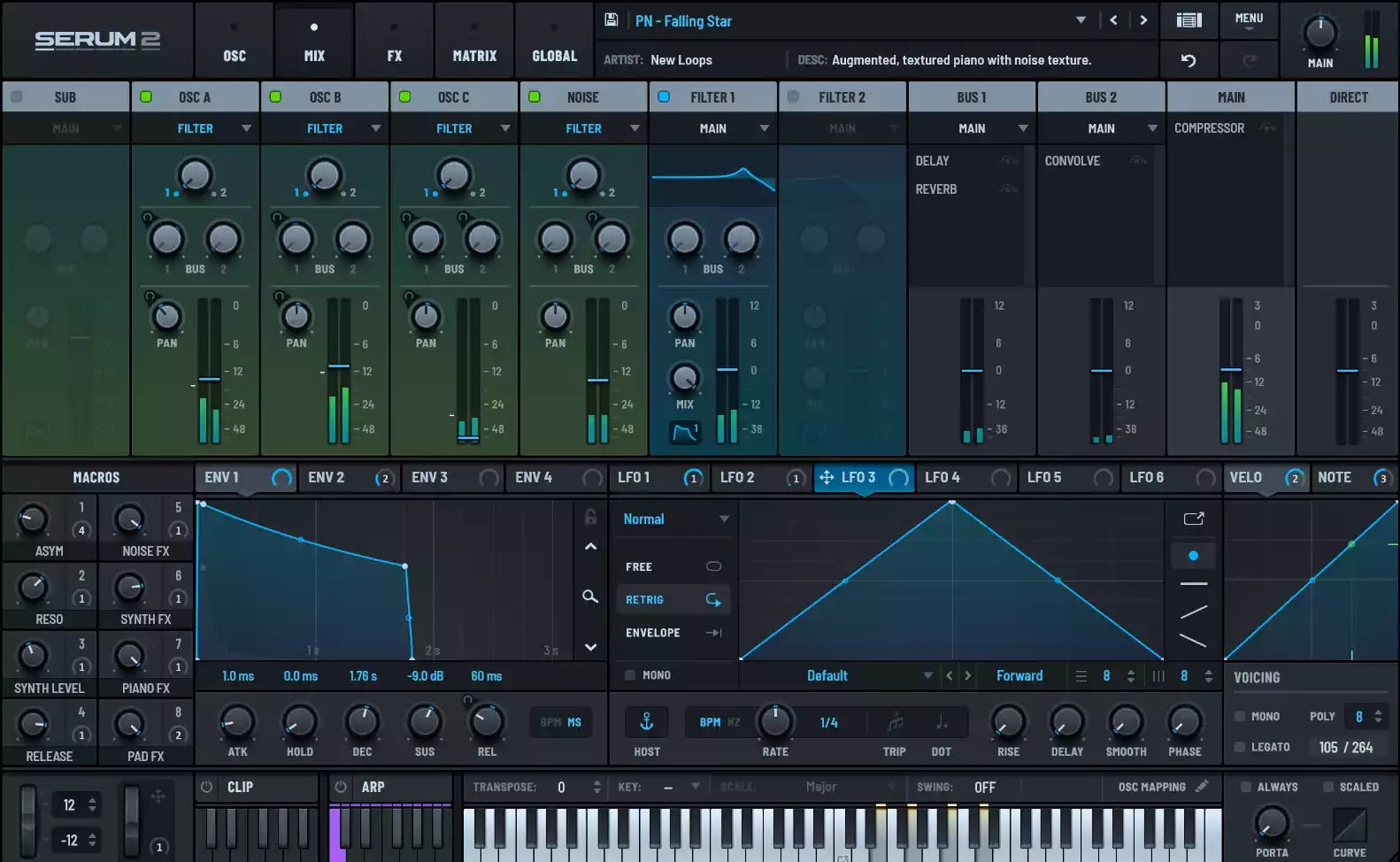Toggle the triplet note icon
The width and height of the screenshot is (1400, 862).
coord(895,722)
